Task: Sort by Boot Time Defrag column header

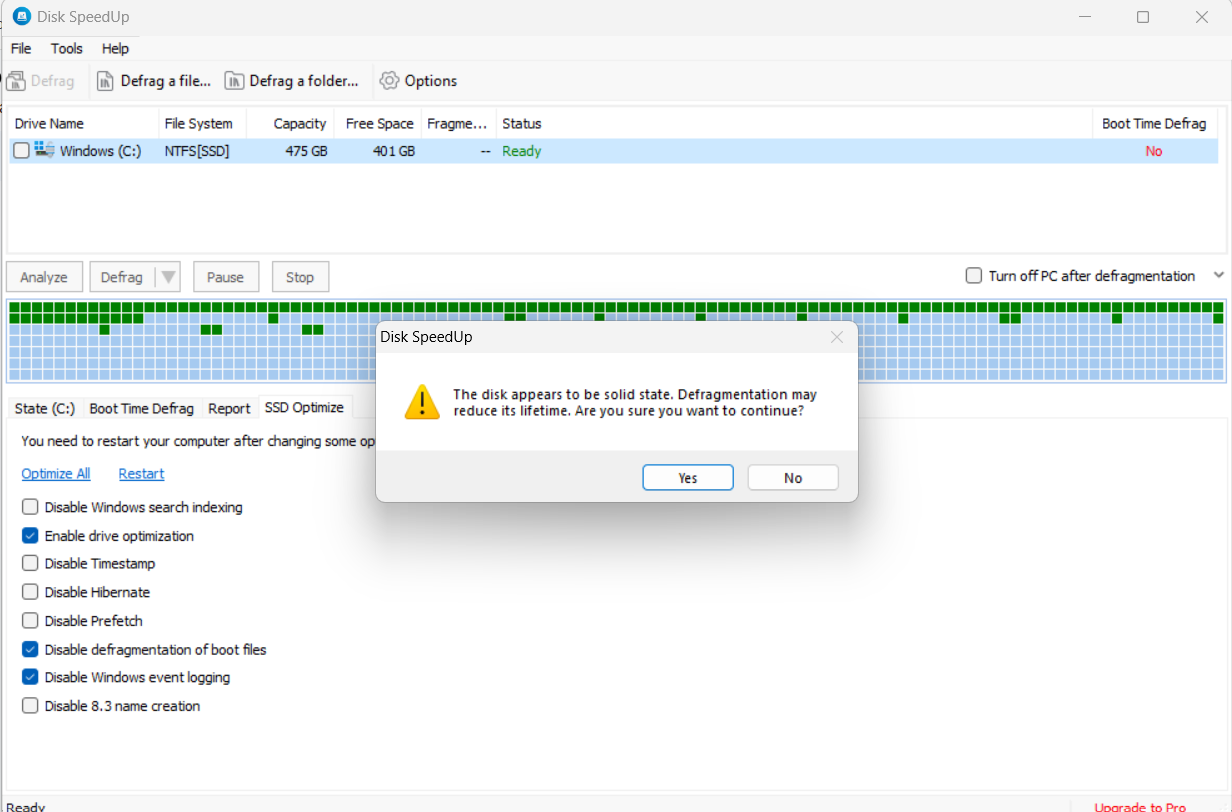Action: [1154, 124]
